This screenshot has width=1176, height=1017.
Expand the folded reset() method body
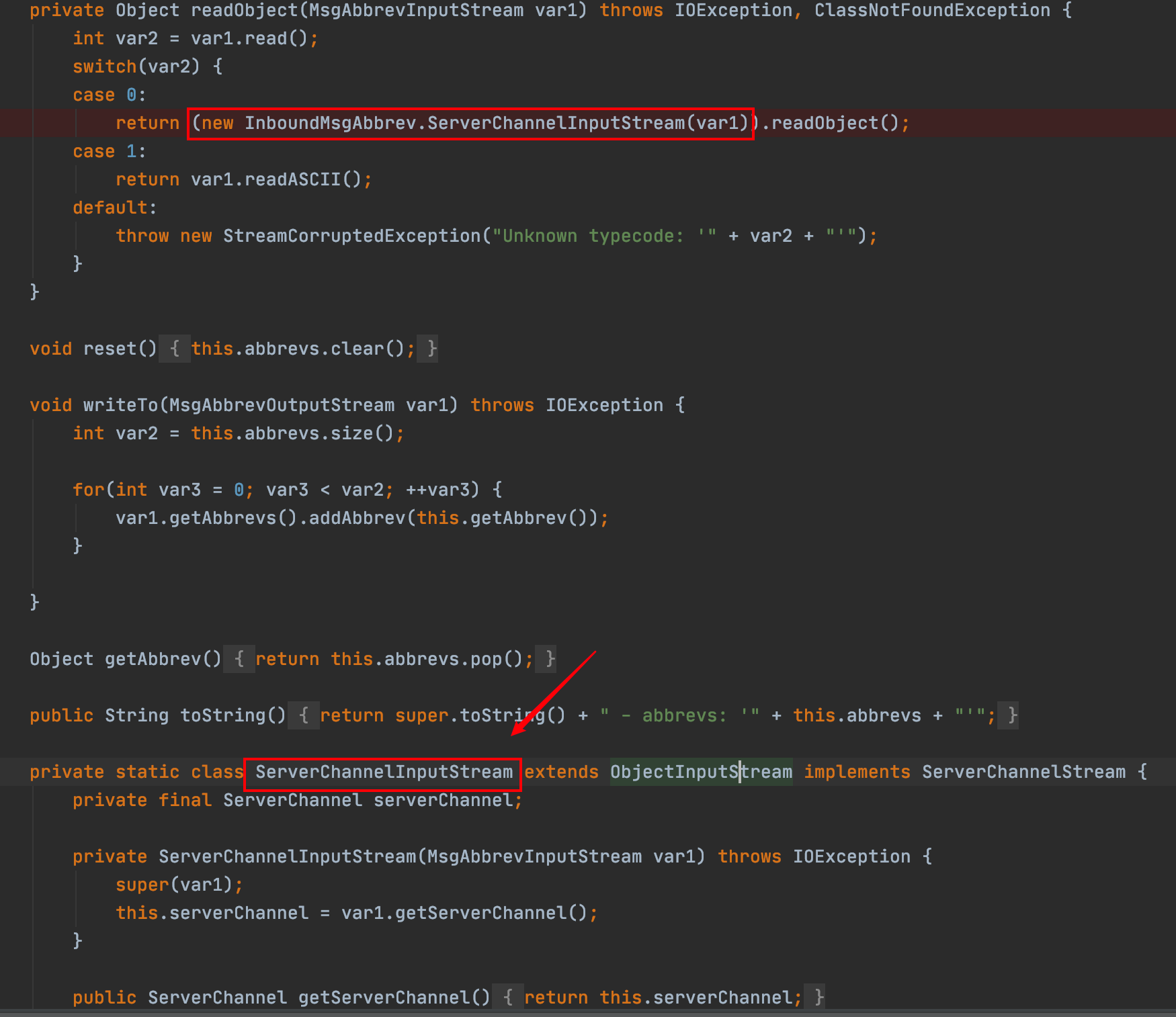point(174,349)
